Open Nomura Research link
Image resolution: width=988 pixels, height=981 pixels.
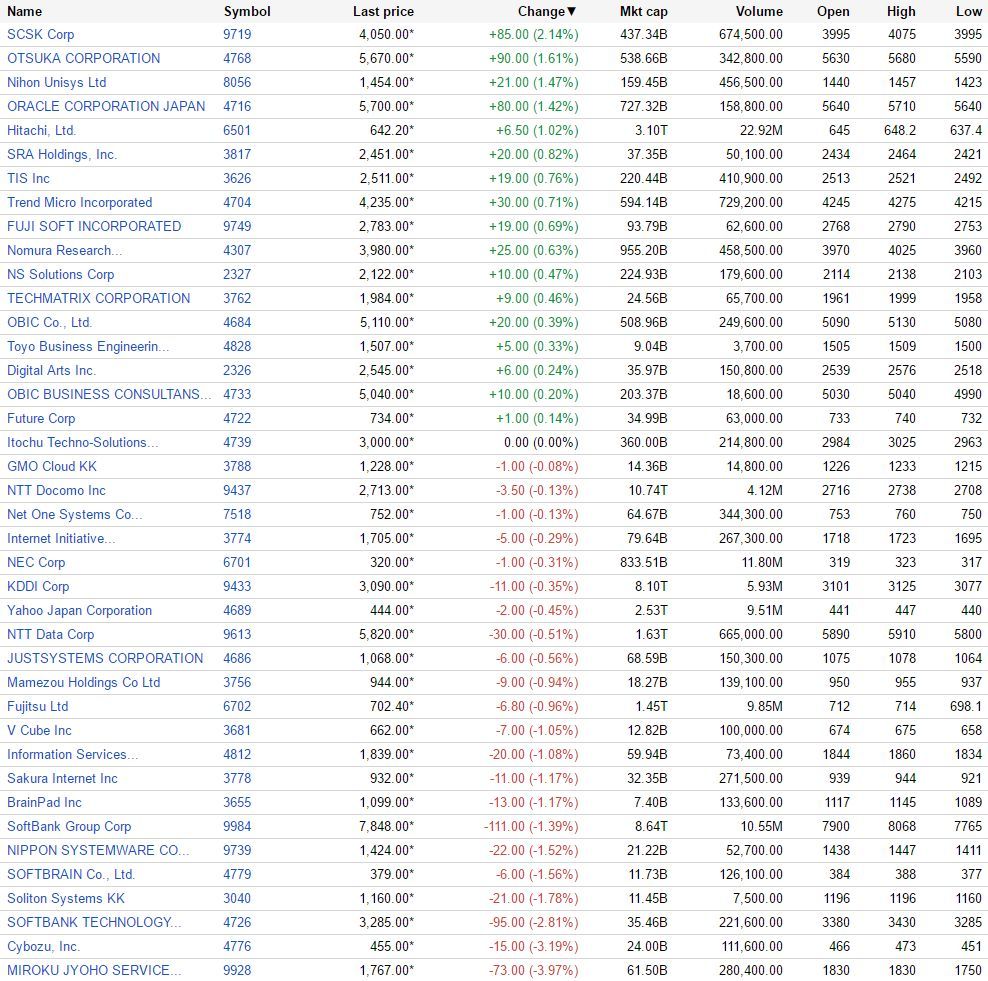click(x=65, y=250)
